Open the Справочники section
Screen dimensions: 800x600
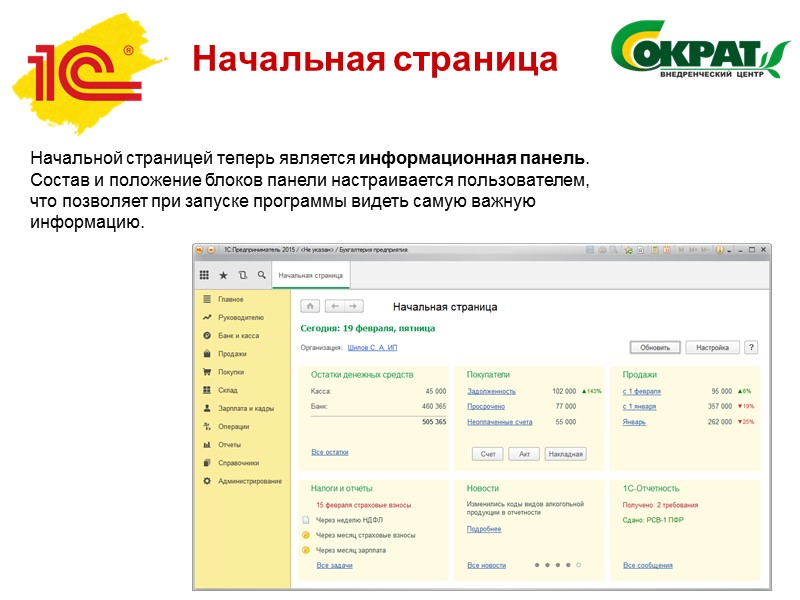pyautogui.click(x=238, y=463)
